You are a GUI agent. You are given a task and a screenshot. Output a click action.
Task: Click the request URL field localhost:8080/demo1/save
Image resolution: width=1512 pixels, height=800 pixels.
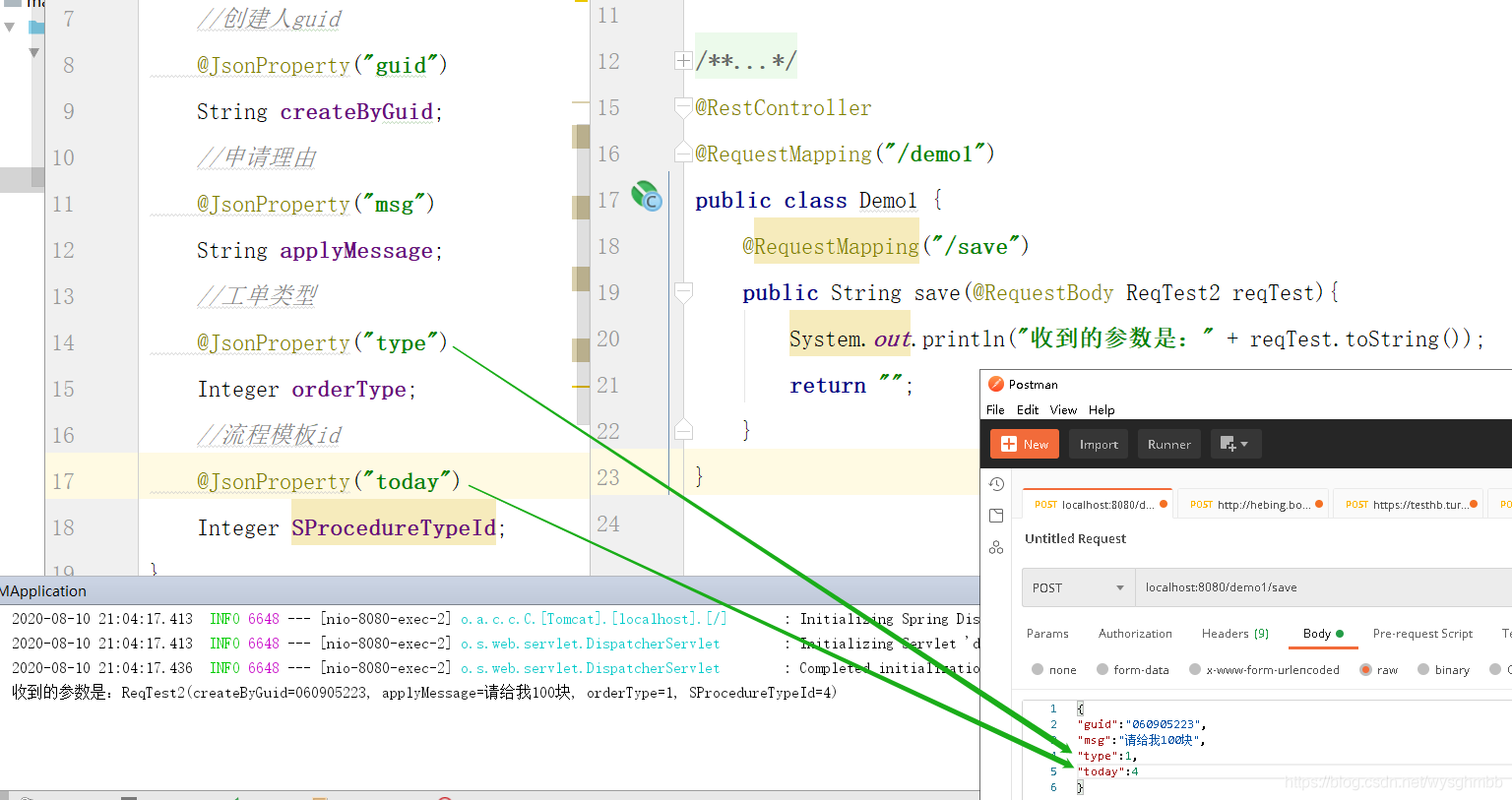point(1323,587)
